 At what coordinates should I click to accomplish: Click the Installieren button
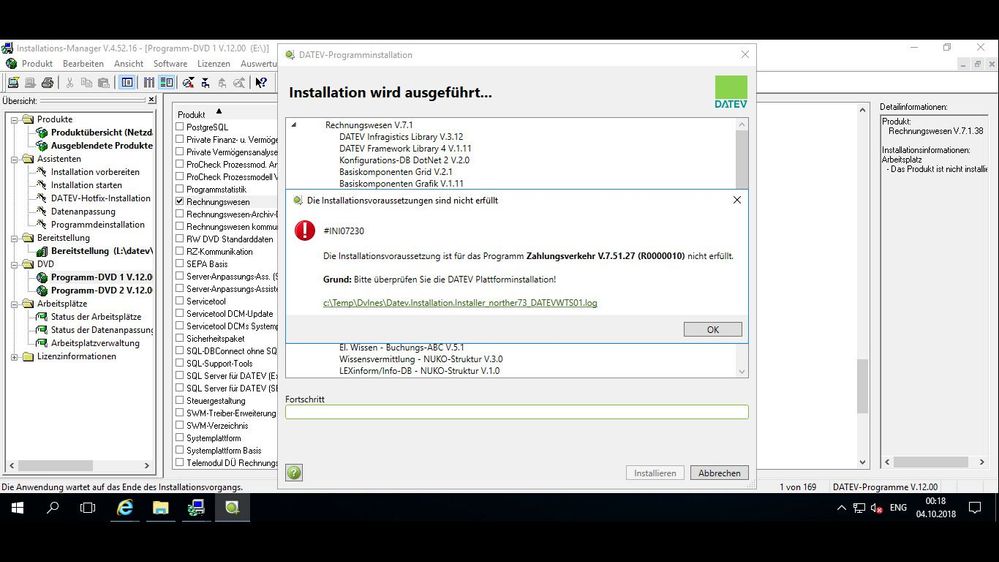[x=655, y=473]
